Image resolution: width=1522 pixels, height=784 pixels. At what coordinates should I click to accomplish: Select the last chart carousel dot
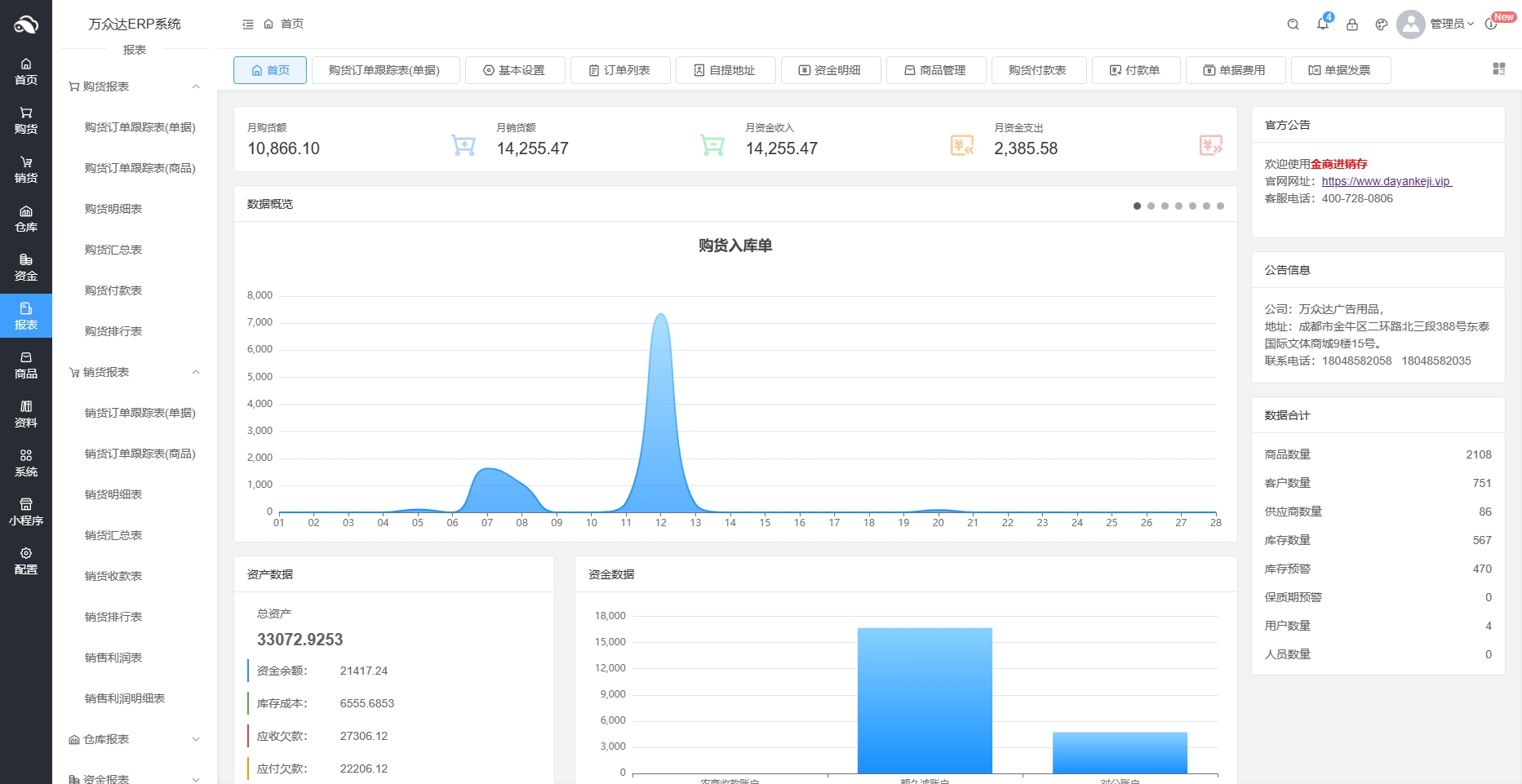(x=1220, y=206)
